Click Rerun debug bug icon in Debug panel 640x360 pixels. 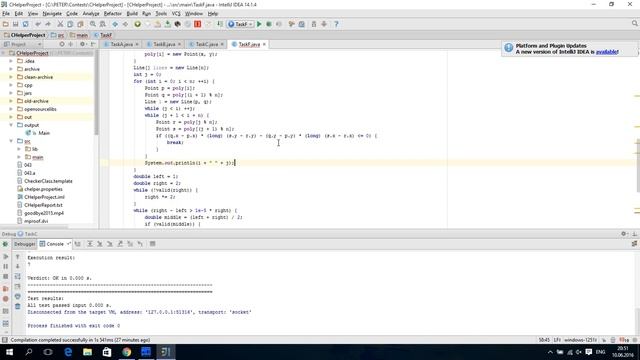tap(5, 244)
